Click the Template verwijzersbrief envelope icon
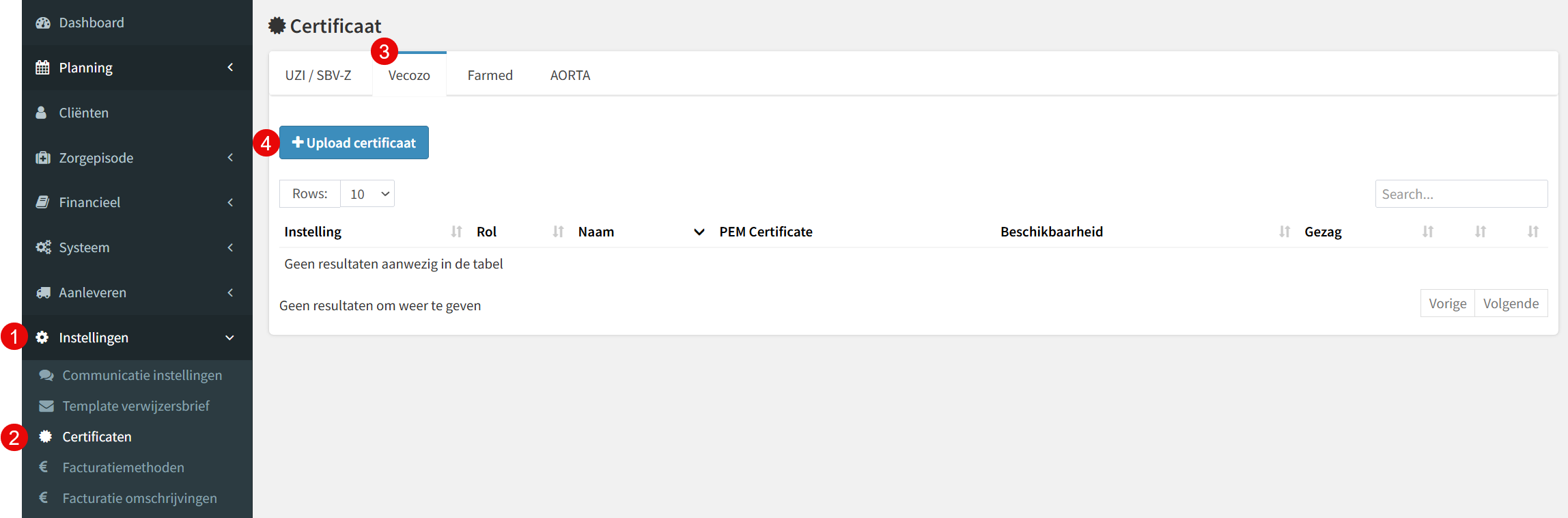The image size is (1568, 518). 46,406
